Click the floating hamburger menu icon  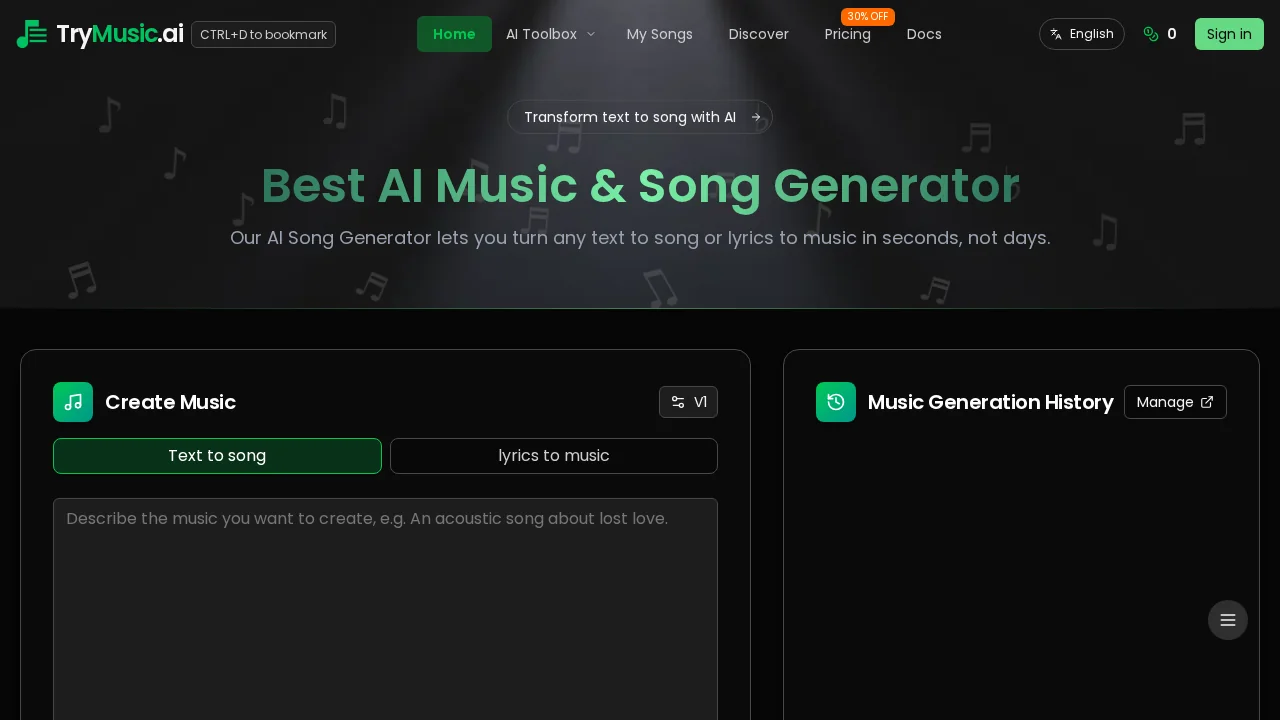tap(1228, 620)
